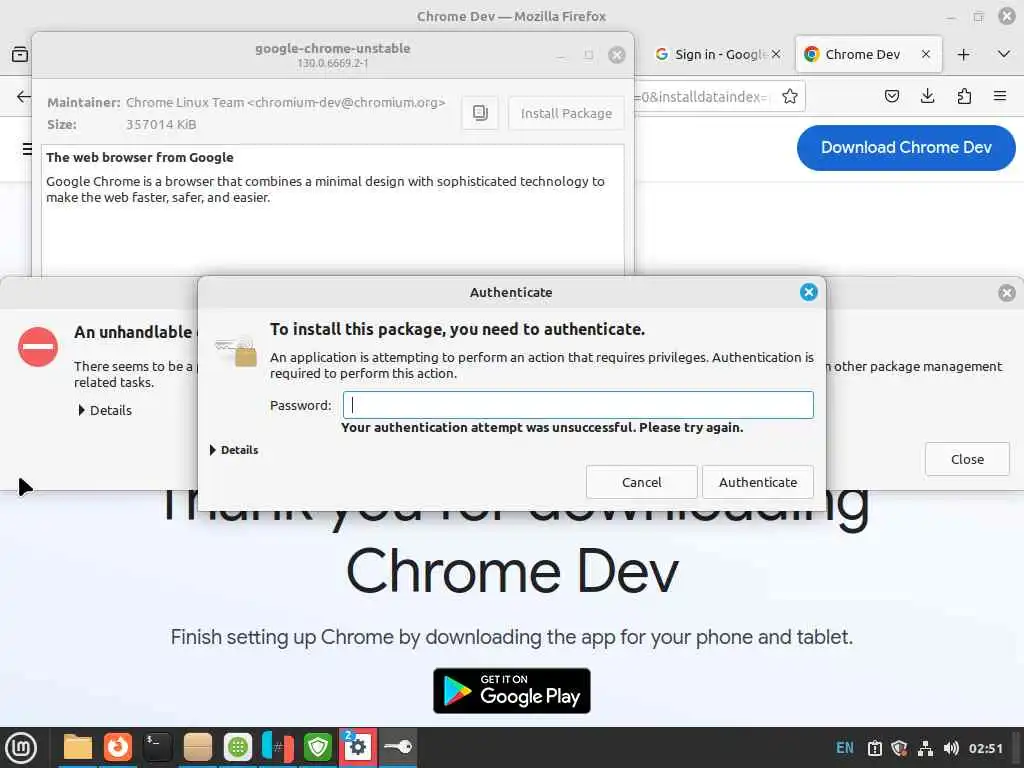Open the Linux Mint start menu
Screen dimensions: 1024x768
(x=21, y=748)
